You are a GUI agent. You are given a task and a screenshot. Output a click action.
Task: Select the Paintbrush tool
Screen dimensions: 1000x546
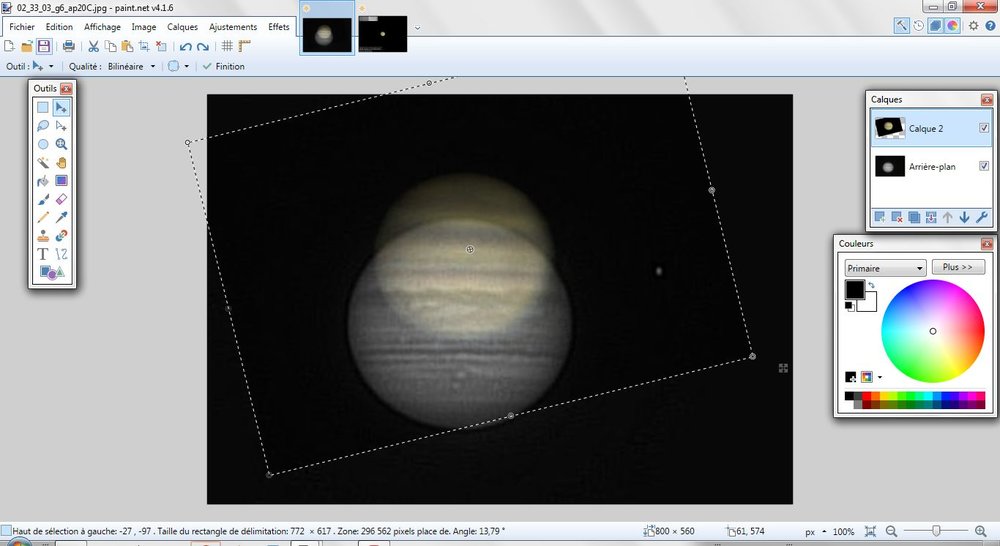click(43, 200)
